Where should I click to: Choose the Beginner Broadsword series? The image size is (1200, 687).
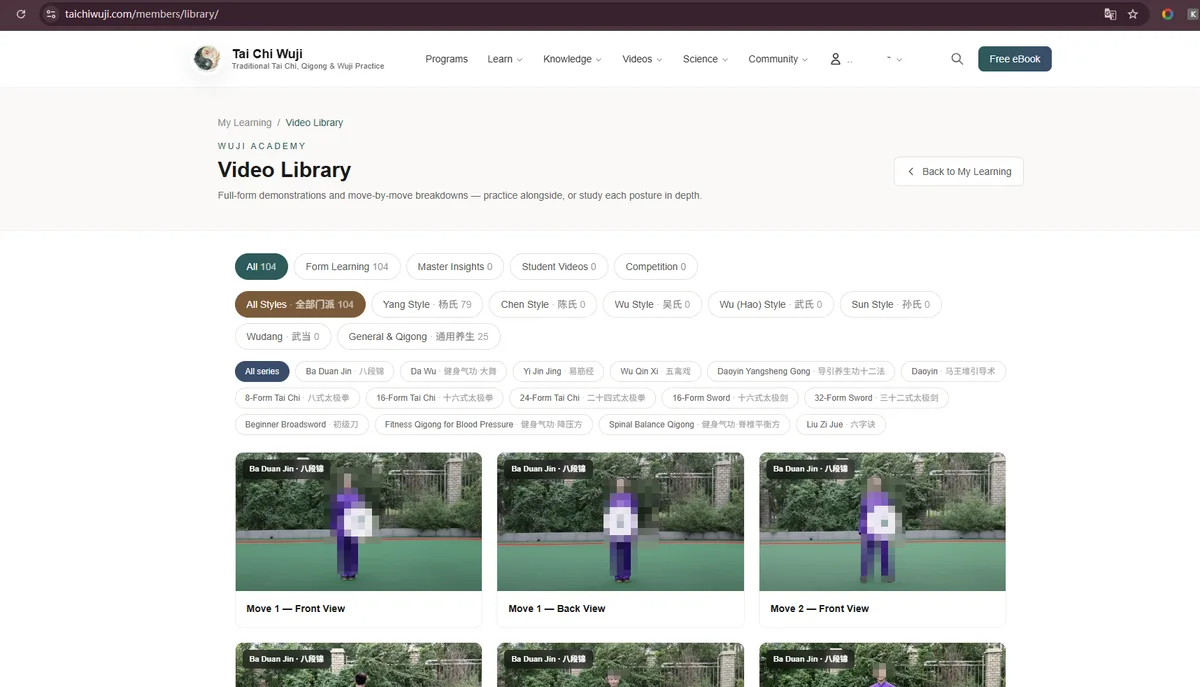[x=301, y=424]
